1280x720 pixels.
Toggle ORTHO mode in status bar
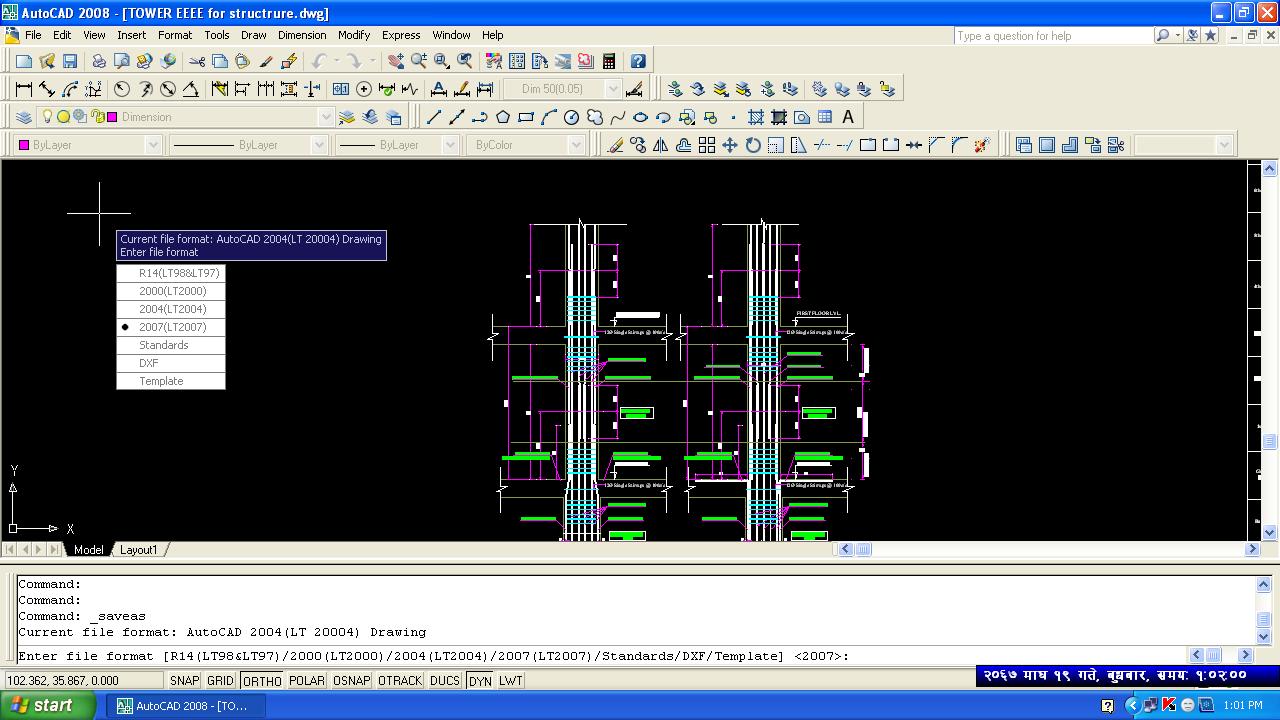262,681
